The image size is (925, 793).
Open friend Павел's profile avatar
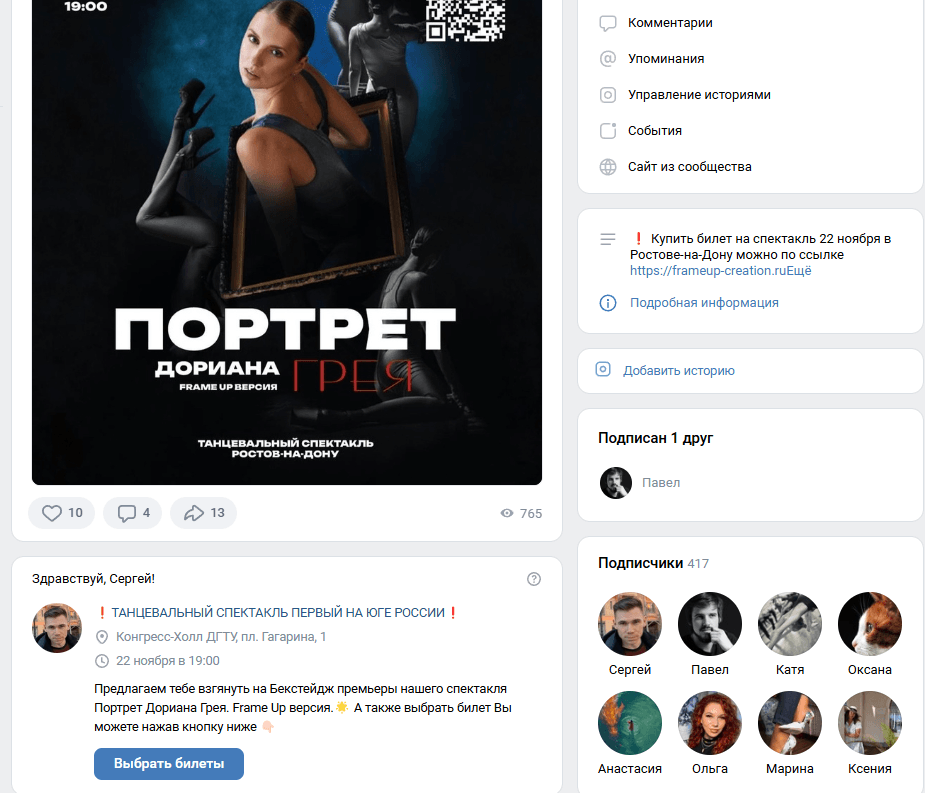tap(615, 483)
